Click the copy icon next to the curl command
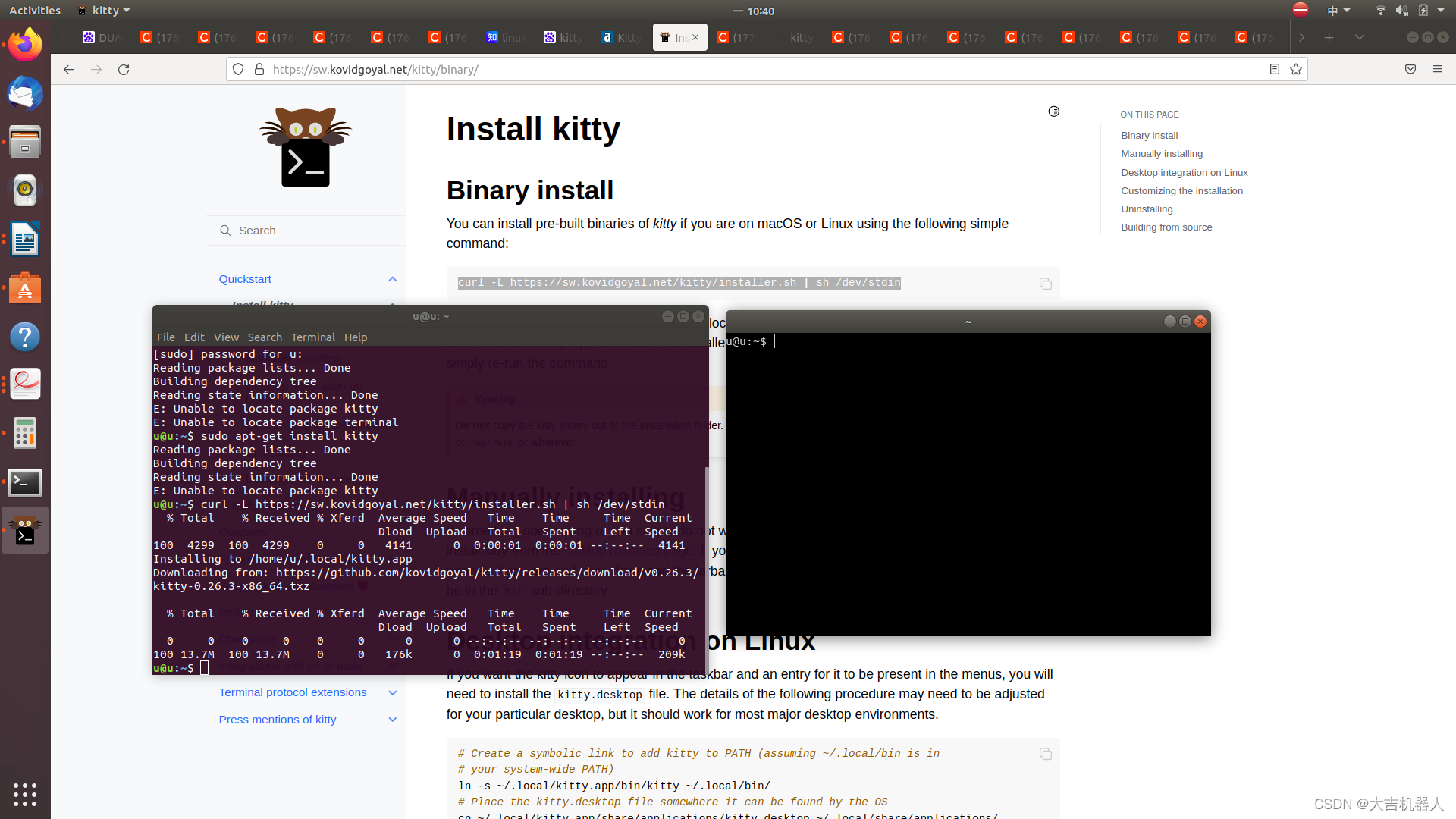 [x=1046, y=284]
